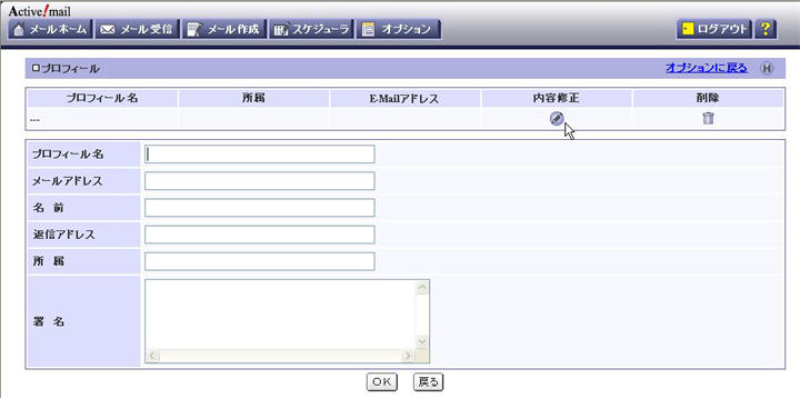Click the signature box scroll-left arrow
Viewport: 800px width, 398px height.
[153, 356]
